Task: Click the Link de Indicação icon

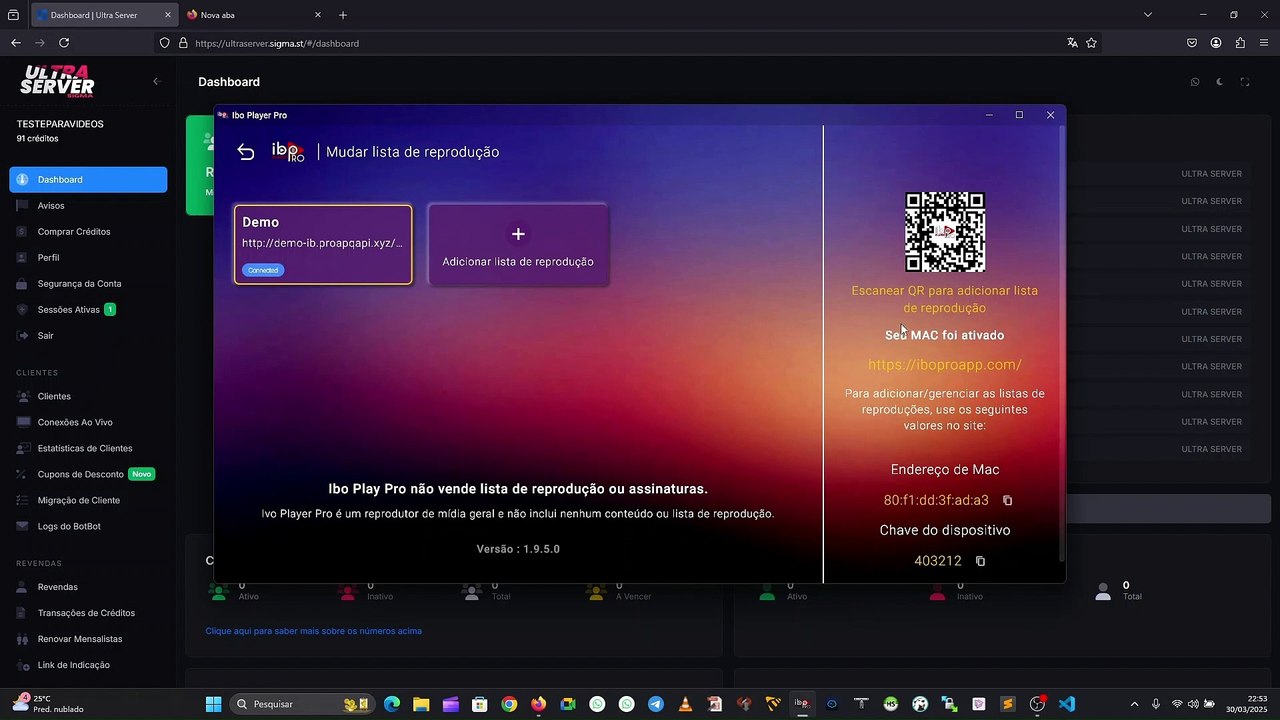Action: point(23,665)
